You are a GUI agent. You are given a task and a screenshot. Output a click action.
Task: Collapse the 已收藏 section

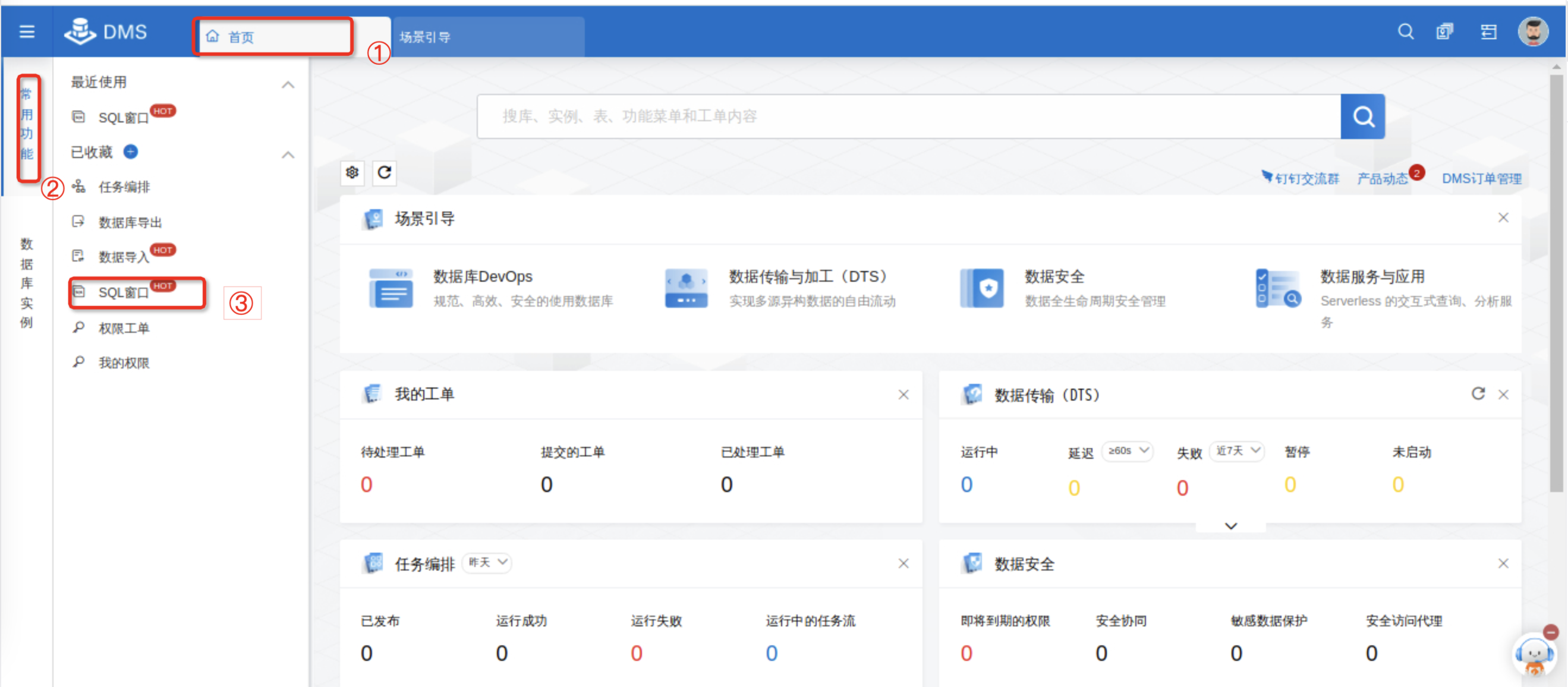(288, 155)
